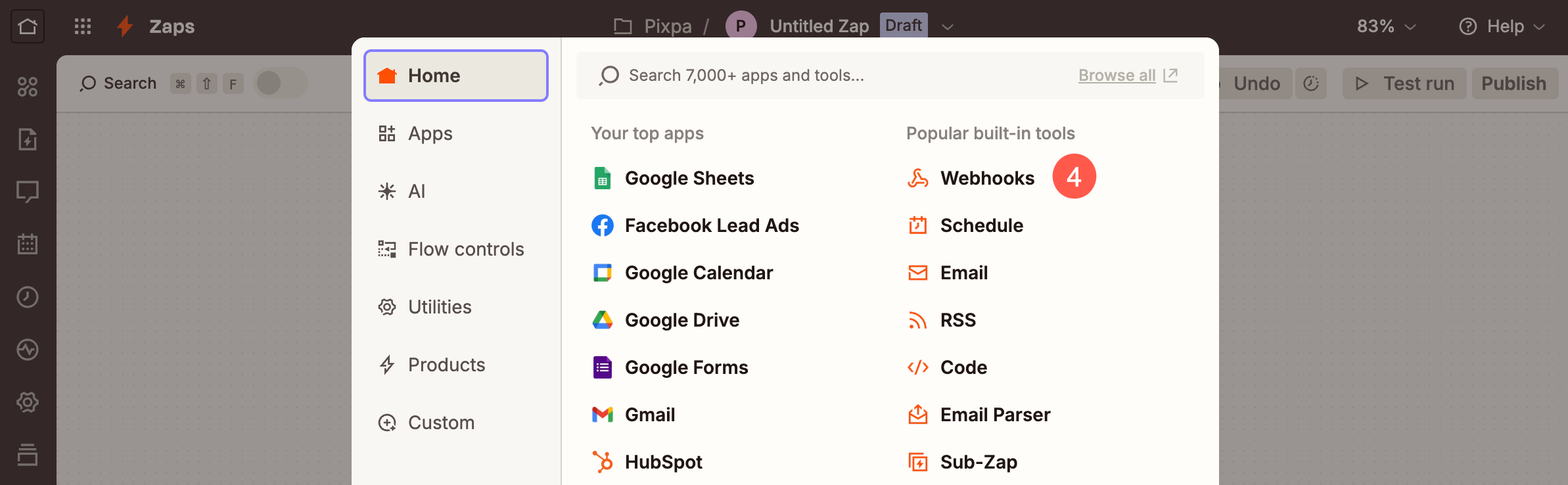Choose Gmail app
The image size is (1568, 485).
click(x=634, y=415)
